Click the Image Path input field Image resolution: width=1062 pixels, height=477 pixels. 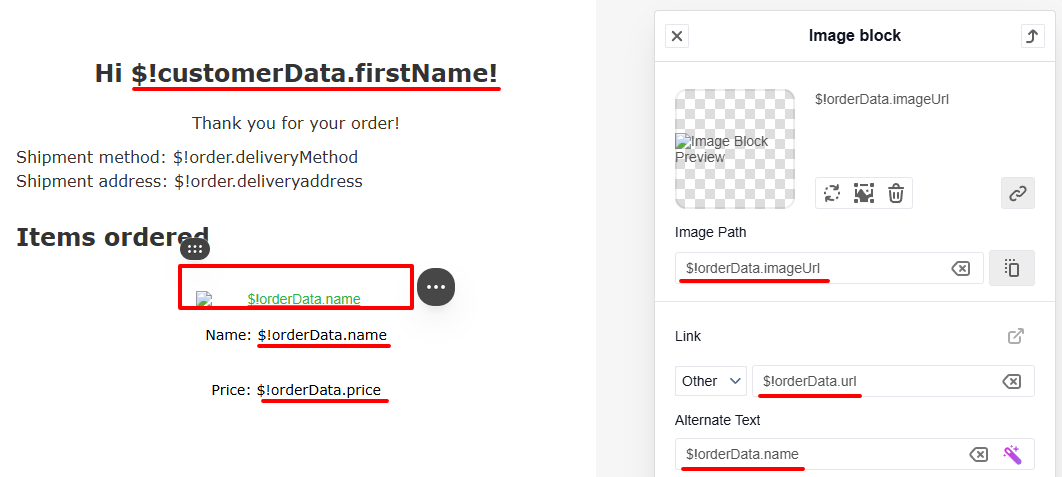click(x=829, y=268)
